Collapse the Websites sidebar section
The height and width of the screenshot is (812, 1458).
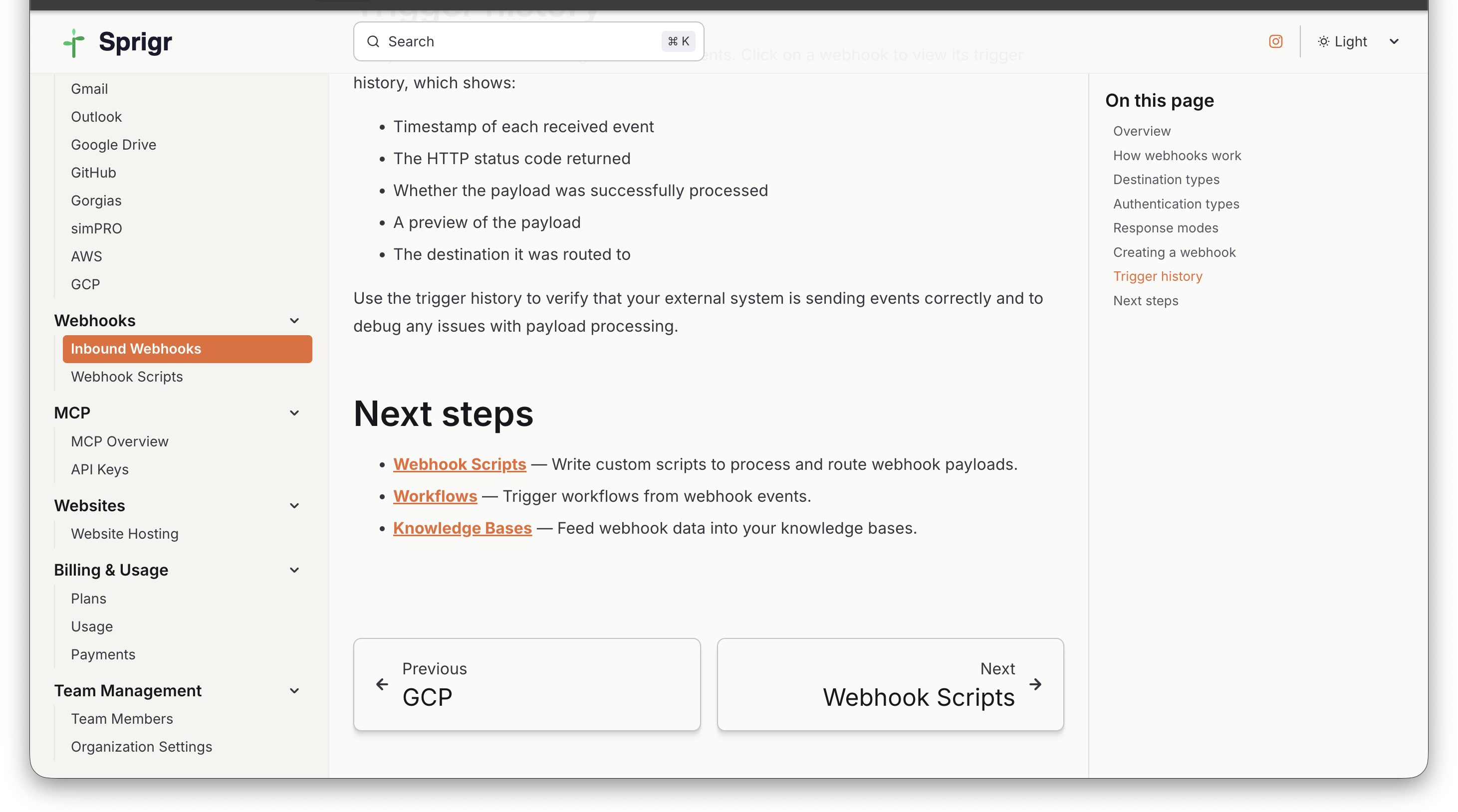click(294, 505)
